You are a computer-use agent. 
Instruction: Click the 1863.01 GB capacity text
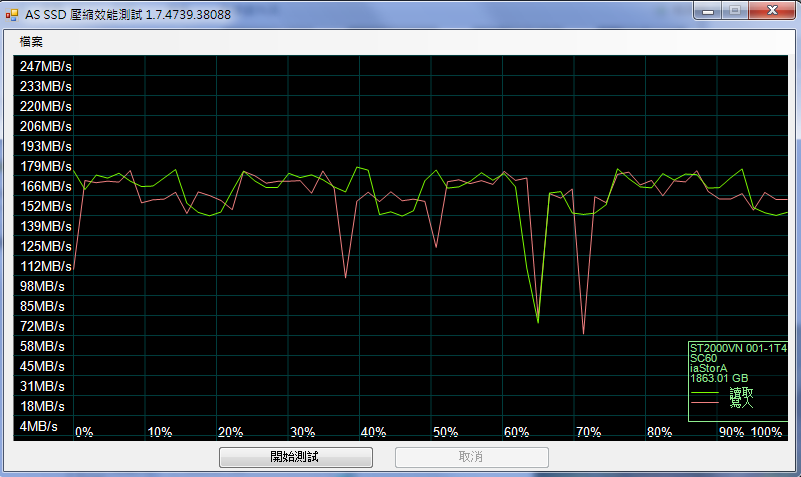pyautogui.click(x=719, y=378)
